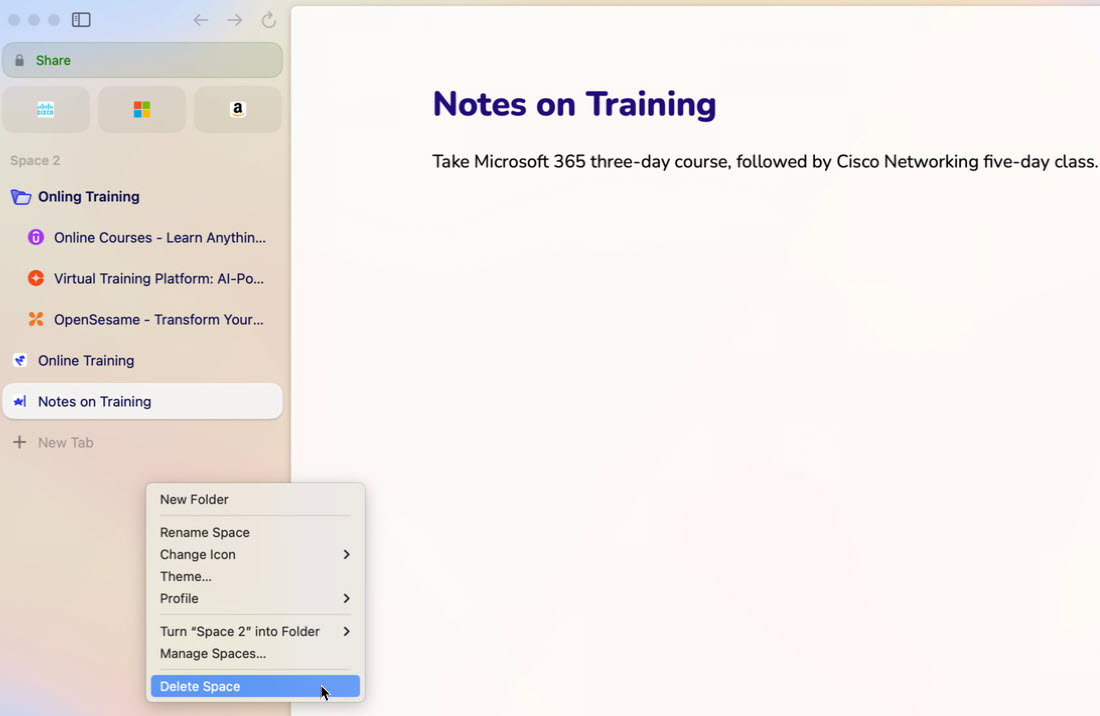
Task: Click the back navigation arrow
Action: pos(201,20)
